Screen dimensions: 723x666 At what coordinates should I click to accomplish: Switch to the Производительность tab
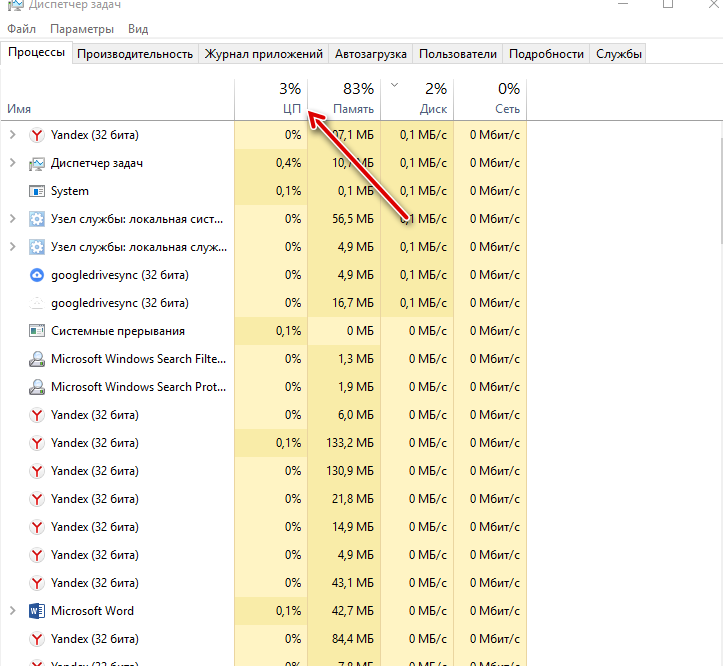pyautogui.click(x=135, y=54)
